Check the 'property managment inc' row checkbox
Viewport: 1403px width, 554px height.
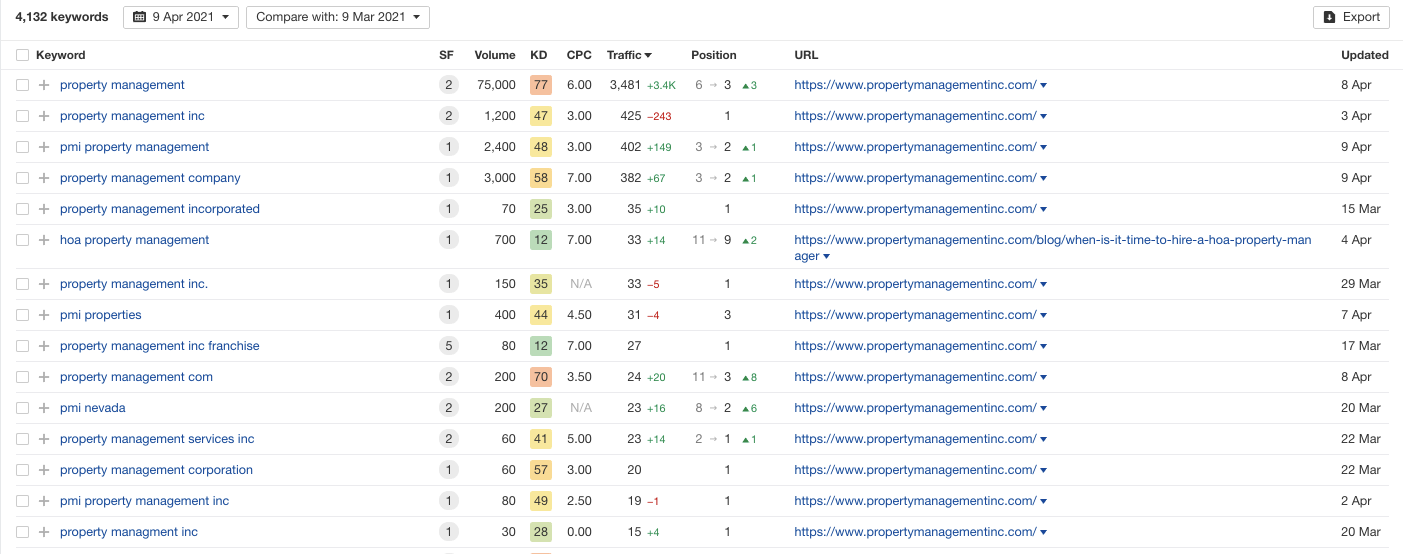(22, 532)
